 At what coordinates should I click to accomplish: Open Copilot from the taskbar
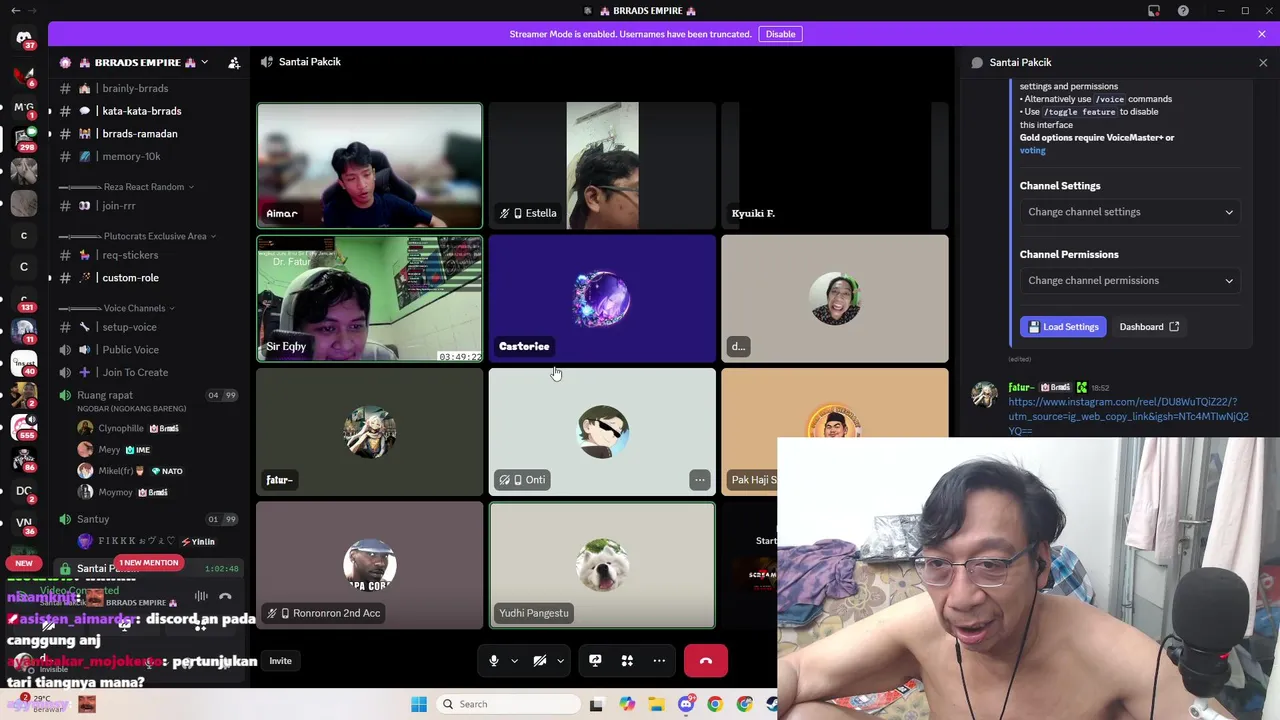627,704
